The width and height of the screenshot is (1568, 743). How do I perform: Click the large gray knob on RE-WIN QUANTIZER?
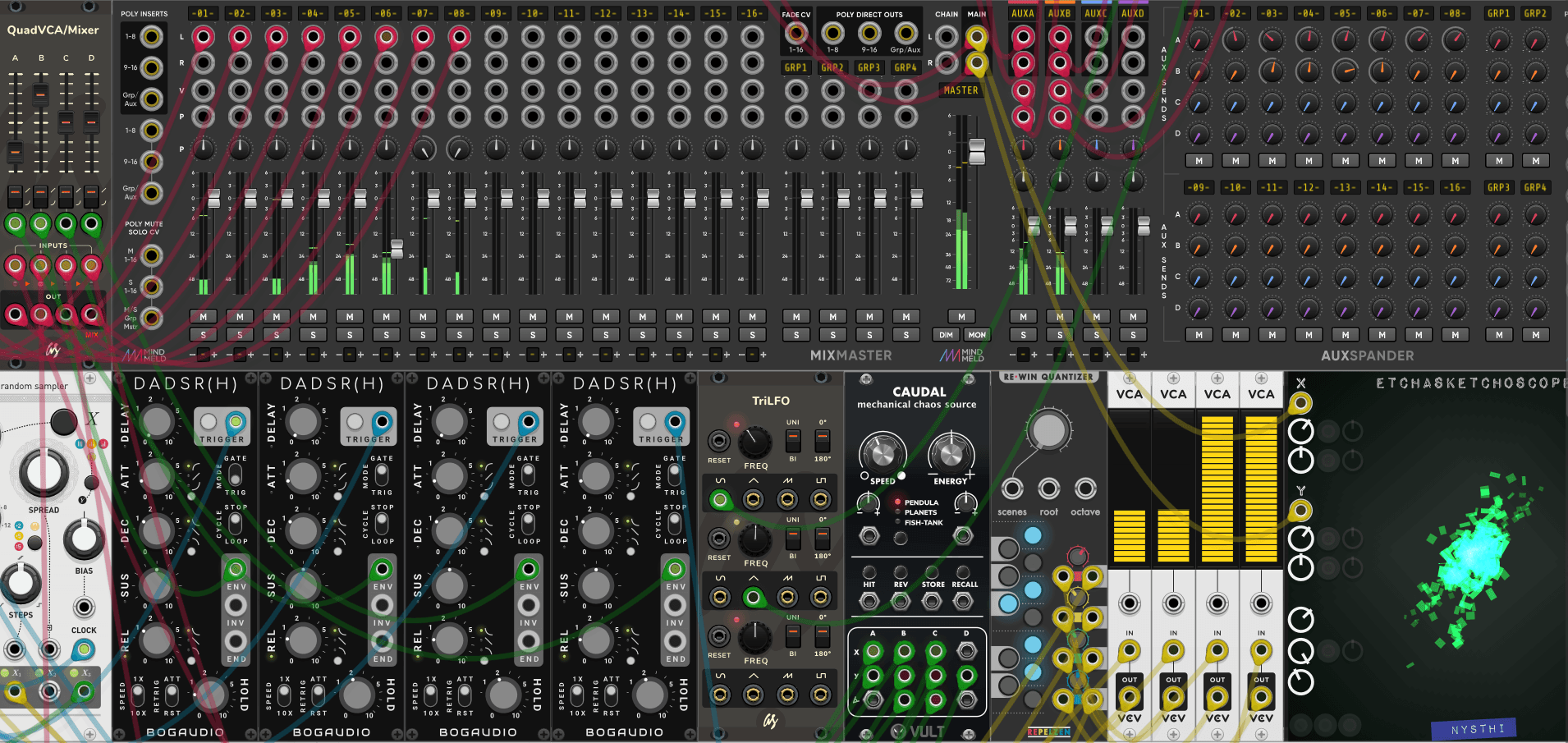(1048, 430)
